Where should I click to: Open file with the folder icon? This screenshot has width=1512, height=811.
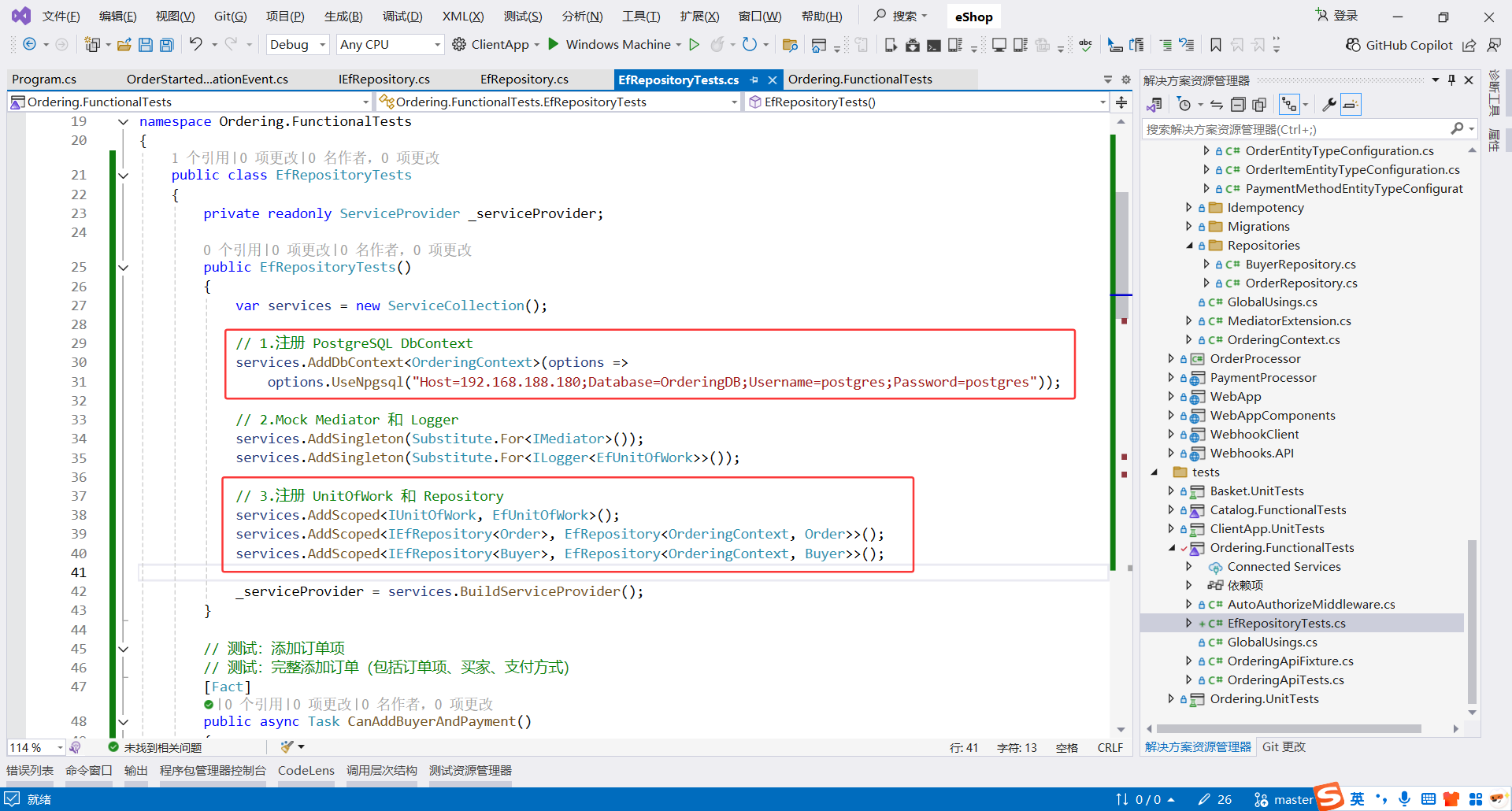[124, 45]
